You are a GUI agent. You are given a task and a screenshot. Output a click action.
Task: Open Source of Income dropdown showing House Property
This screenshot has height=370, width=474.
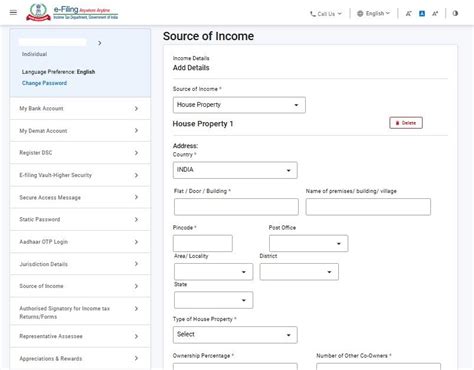pos(239,105)
